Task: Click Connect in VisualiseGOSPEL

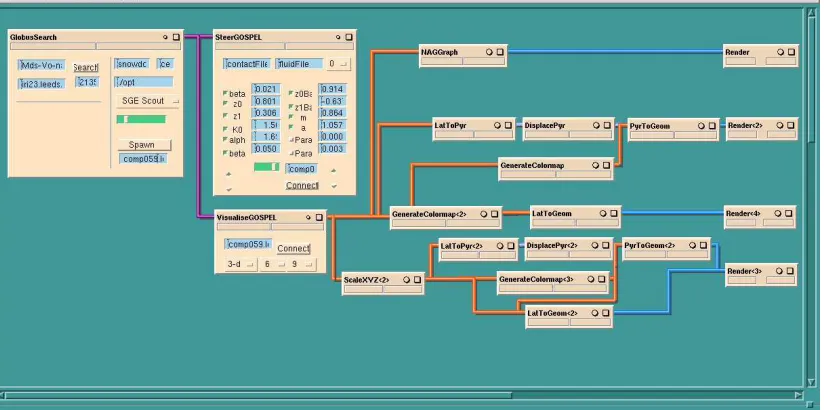Action: 293,248
